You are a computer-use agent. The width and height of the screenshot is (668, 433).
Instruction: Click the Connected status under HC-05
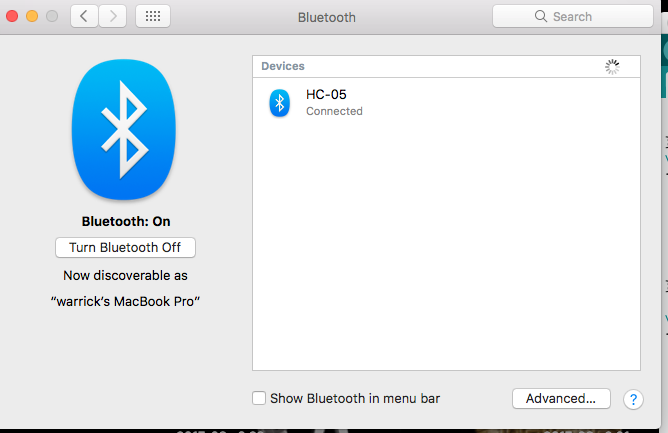coord(334,111)
